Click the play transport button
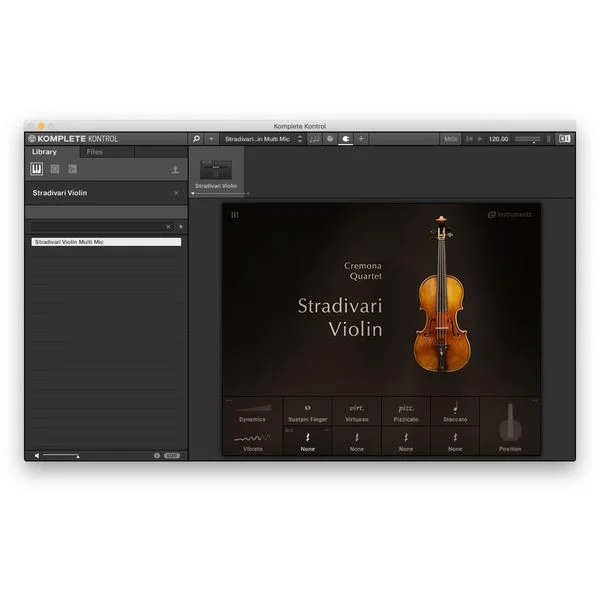This screenshot has width=600, height=600. [x=480, y=139]
